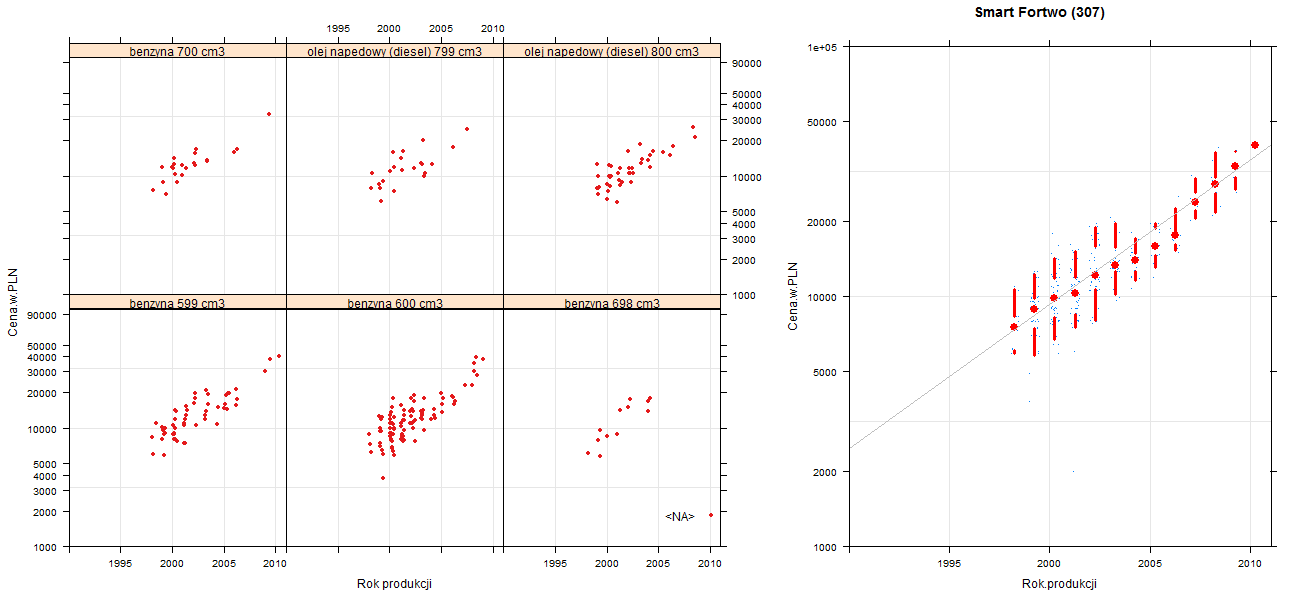This screenshot has height=600, width=1300.
Task: Click the top axis '2010' tick label
Action: point(493,29)
